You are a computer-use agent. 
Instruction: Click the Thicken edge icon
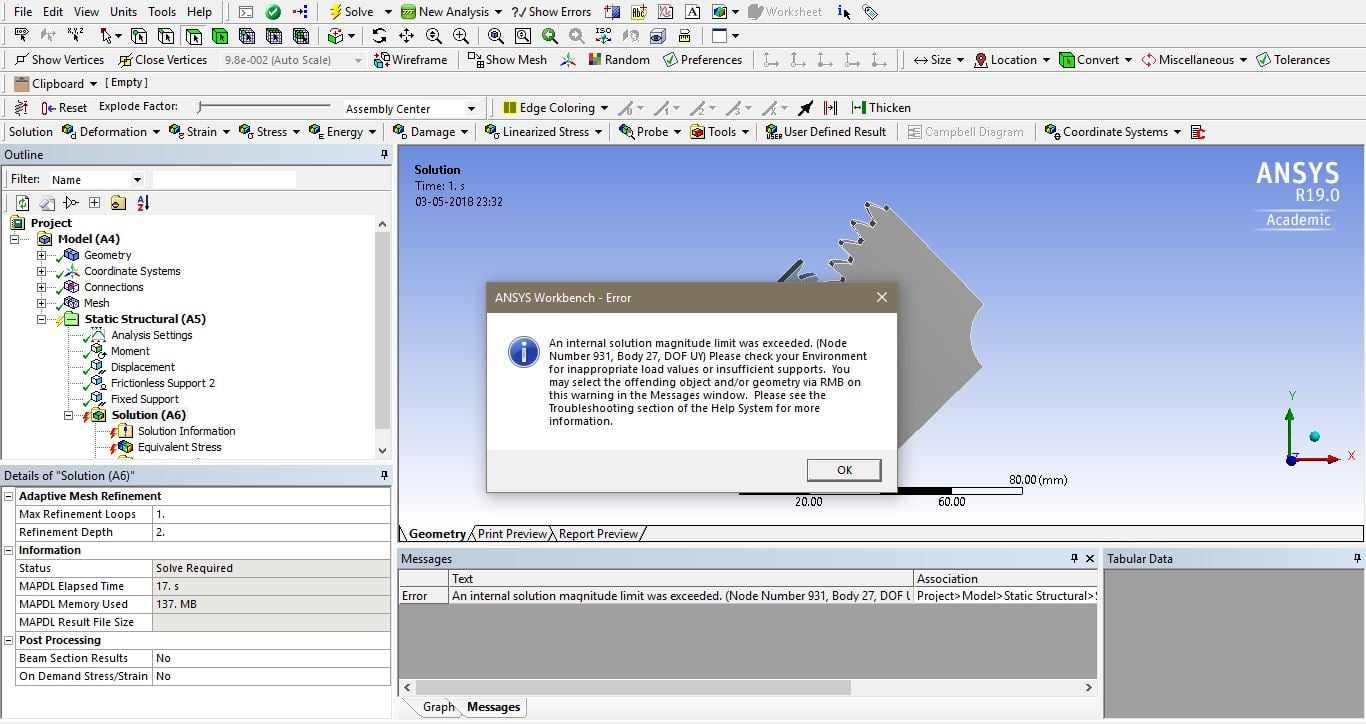pyautogui.click(x=858, y=108)
